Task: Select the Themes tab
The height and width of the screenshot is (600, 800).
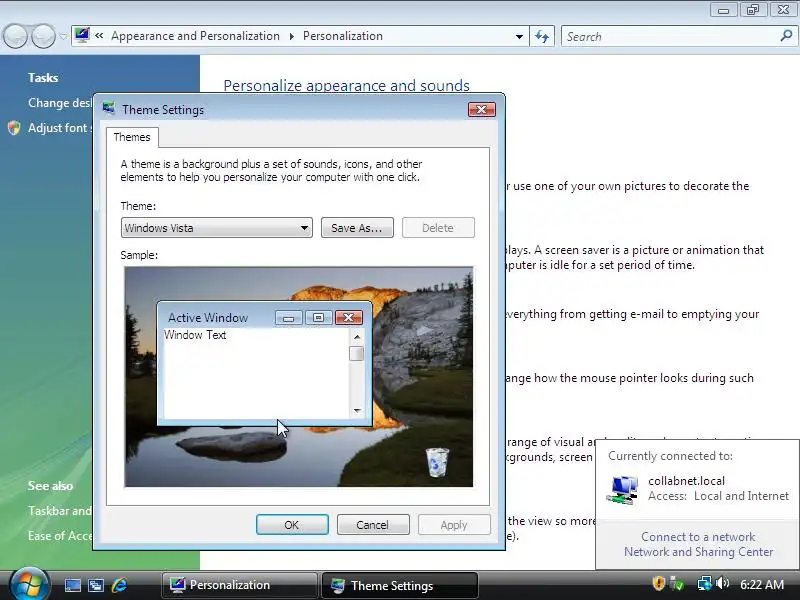Action: [x=132, y=137]
